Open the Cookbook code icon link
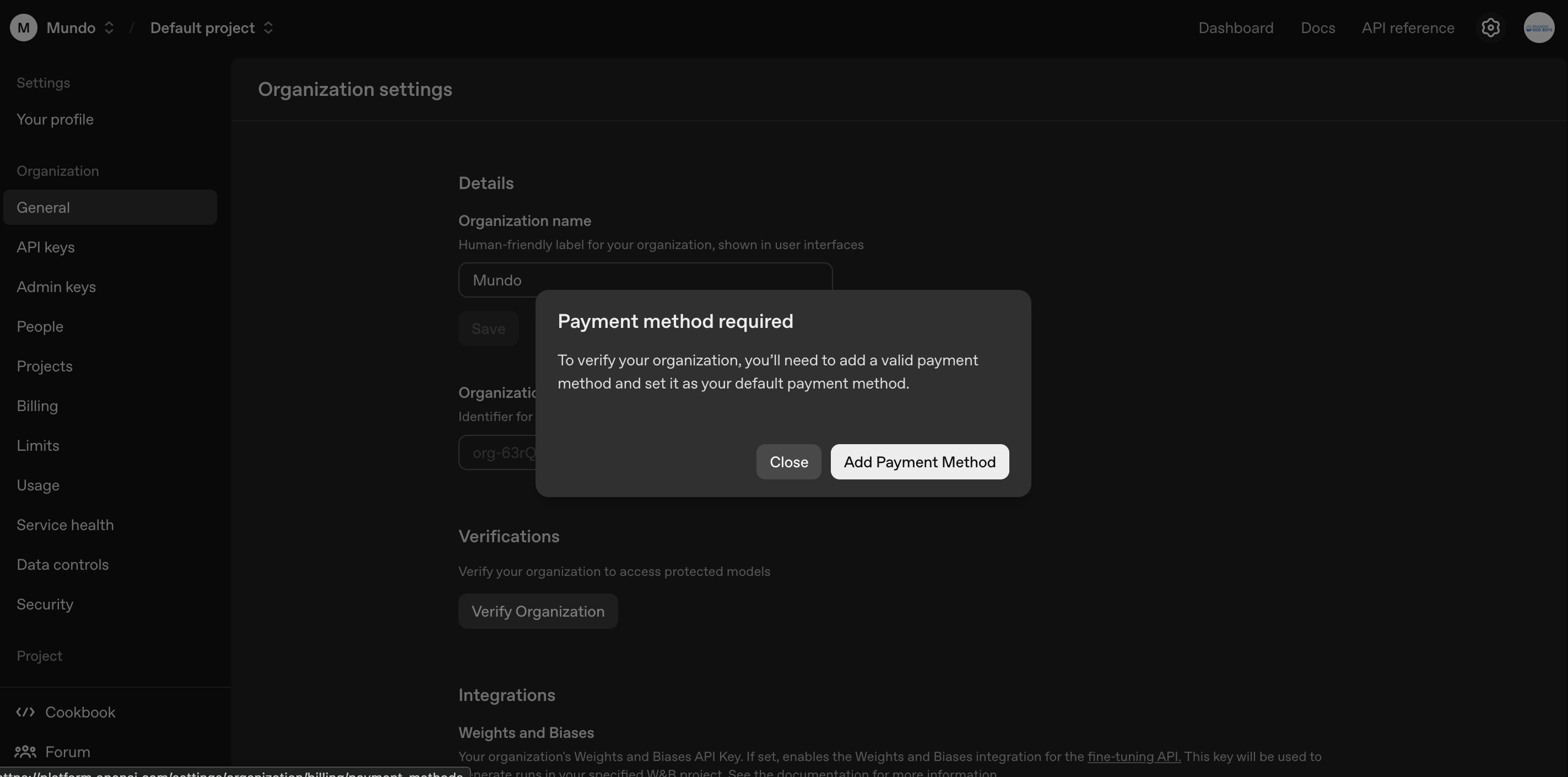The image size is (1568, 777). point(25,712)
